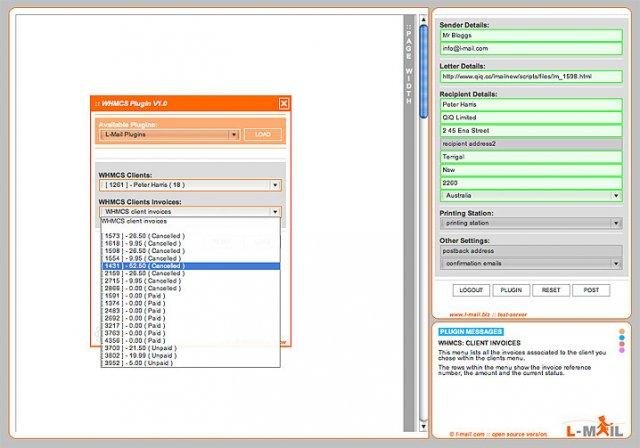Image resolution: width=640 pixels, height=448 pixels.
Task: Click the scrollbar down arrow
Action: coord(424,426)
